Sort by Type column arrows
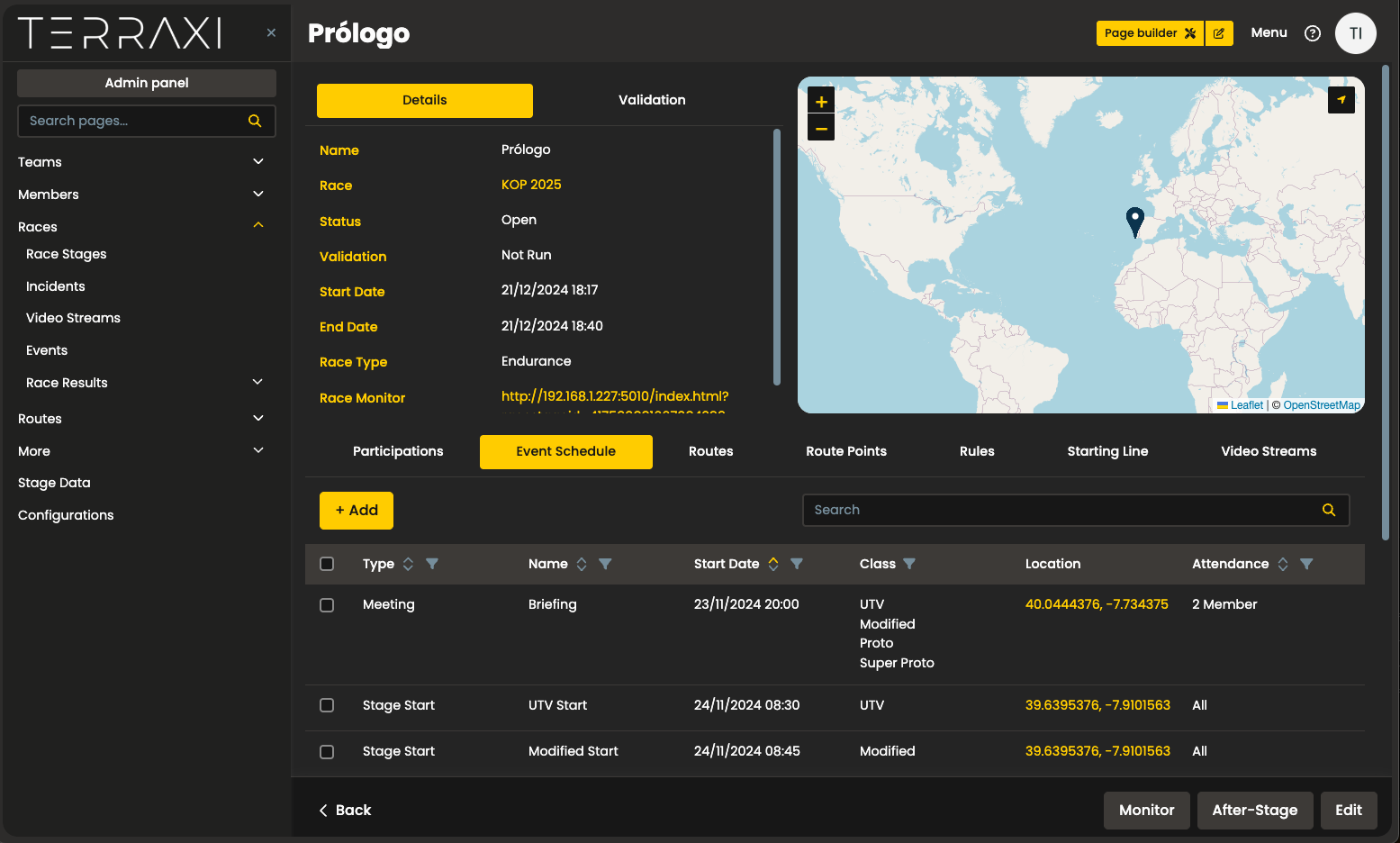This screenshot has width=1400, height=843. tap(408, 564)
